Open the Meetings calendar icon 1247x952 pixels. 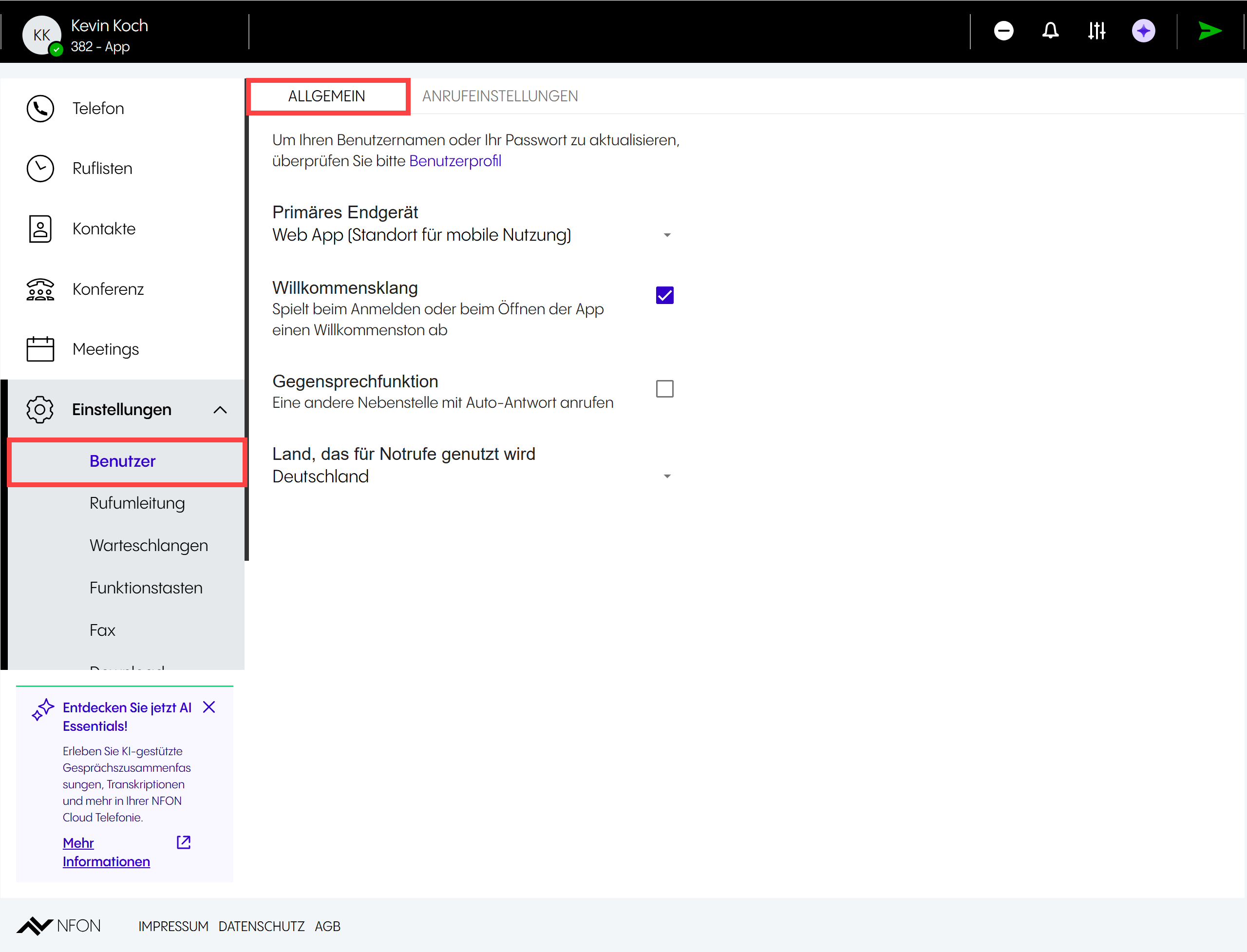coord(40,349)
